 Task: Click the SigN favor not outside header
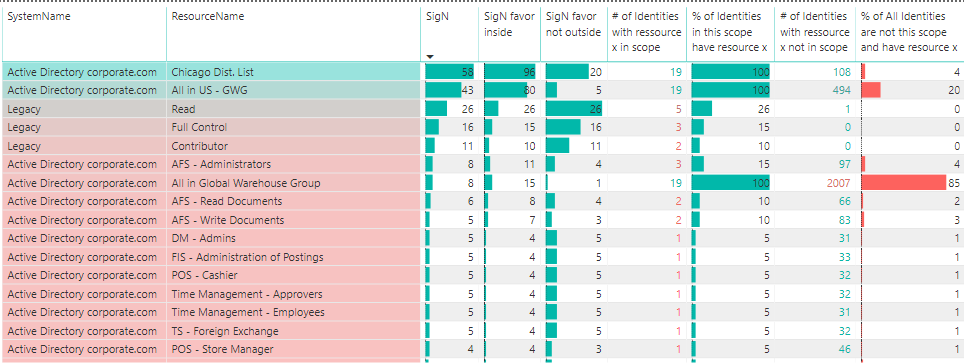(x=573, y=25)
